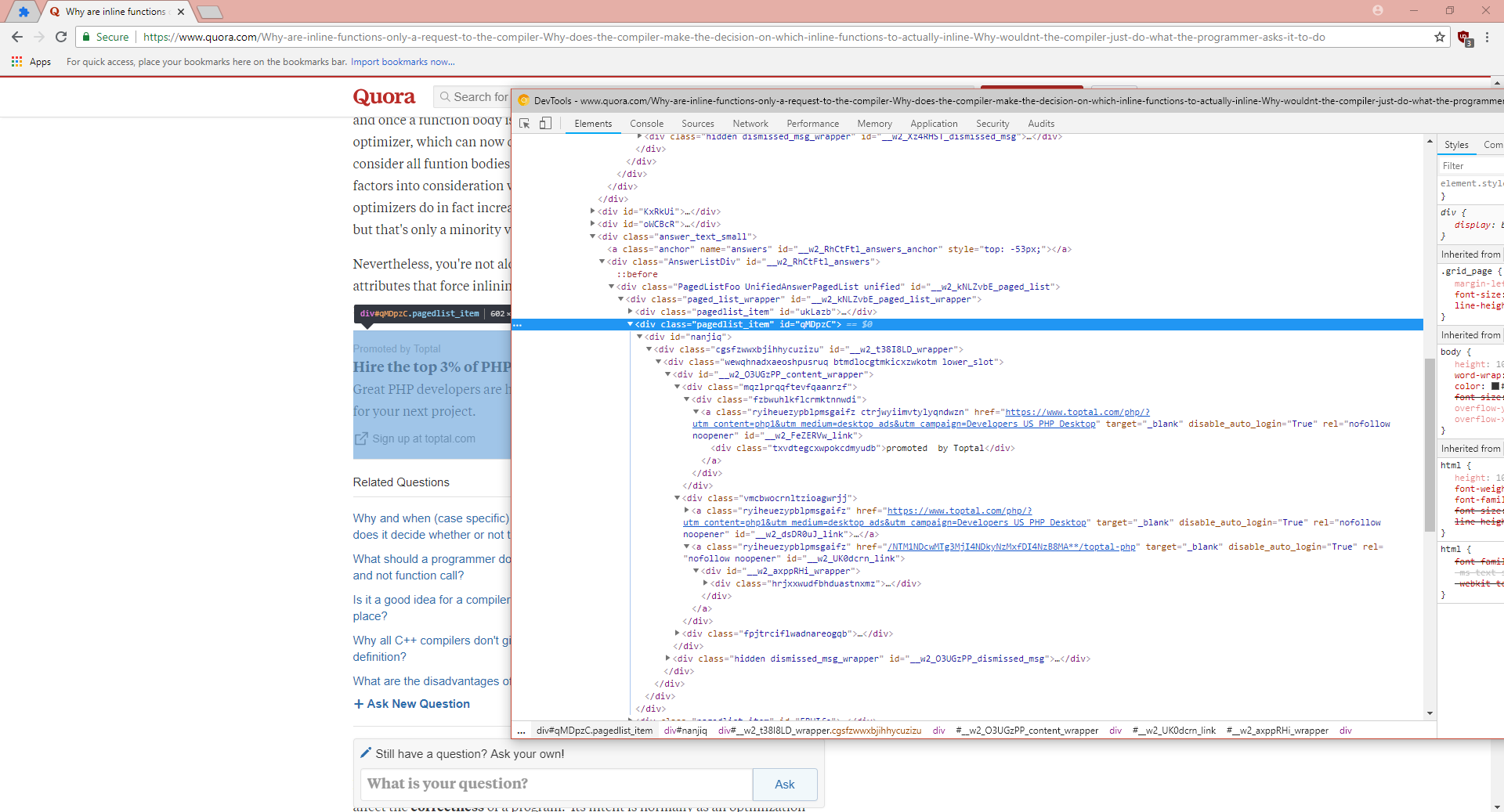Open Sign up at toptal.com link
1504x812 pixels.
(424, 439)
